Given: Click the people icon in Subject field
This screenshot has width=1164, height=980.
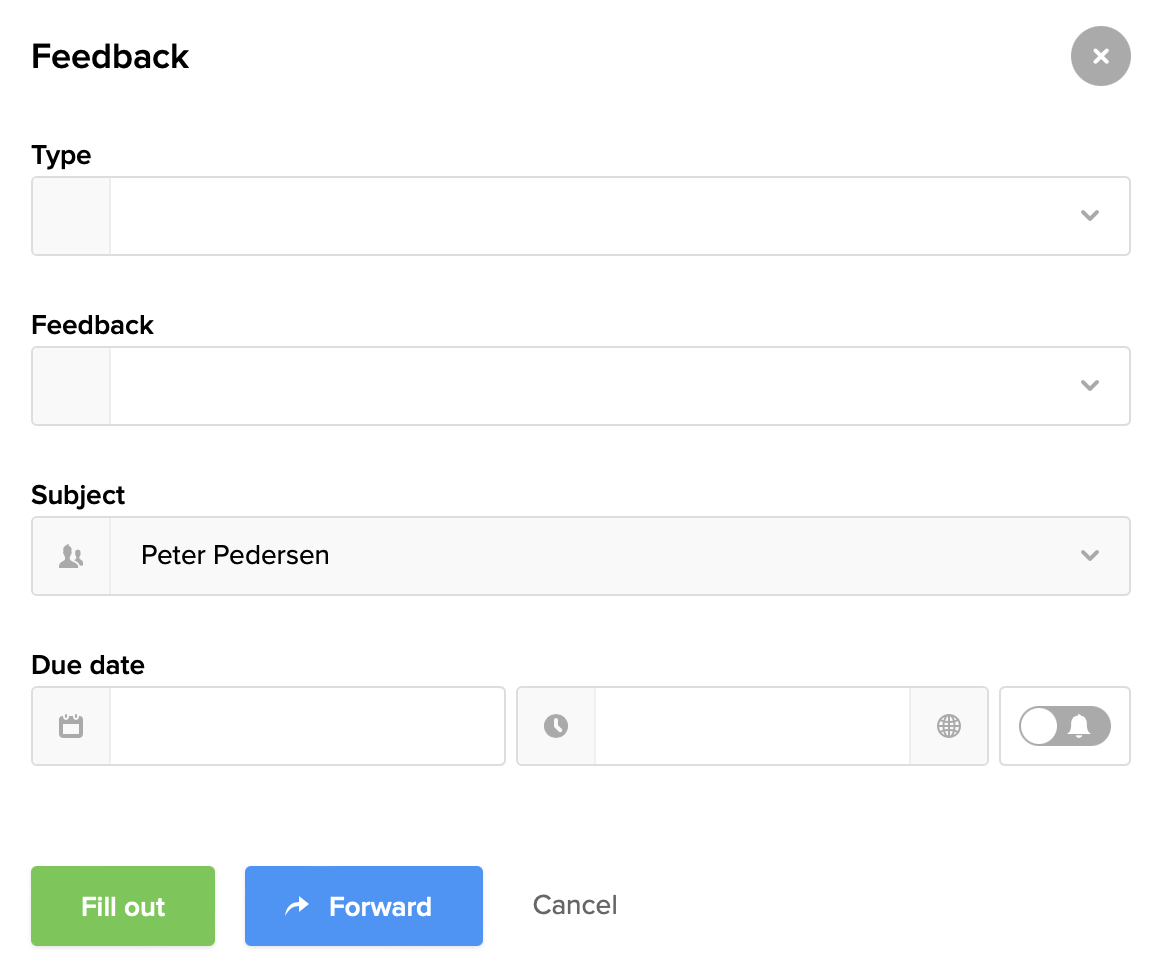Looking at the screenshot, I should point(71,556).
